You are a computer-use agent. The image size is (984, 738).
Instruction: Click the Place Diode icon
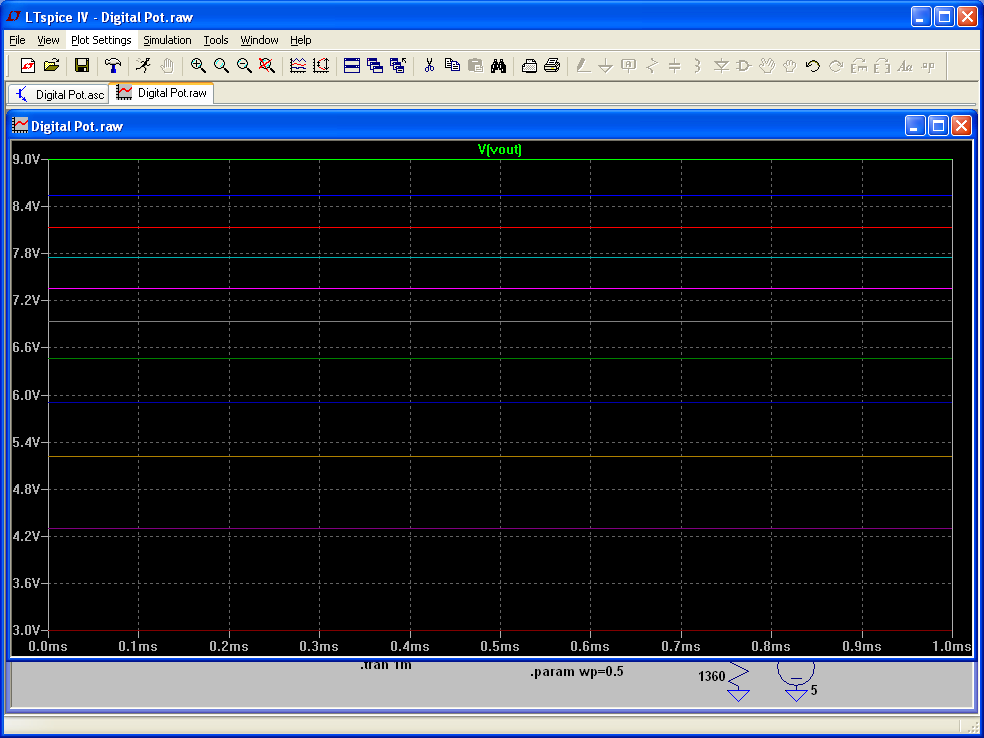(x=721, y=65)
